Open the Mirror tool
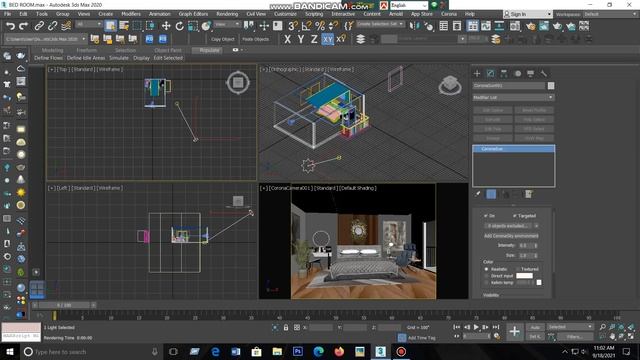640x360 pixels. [414, 26]
